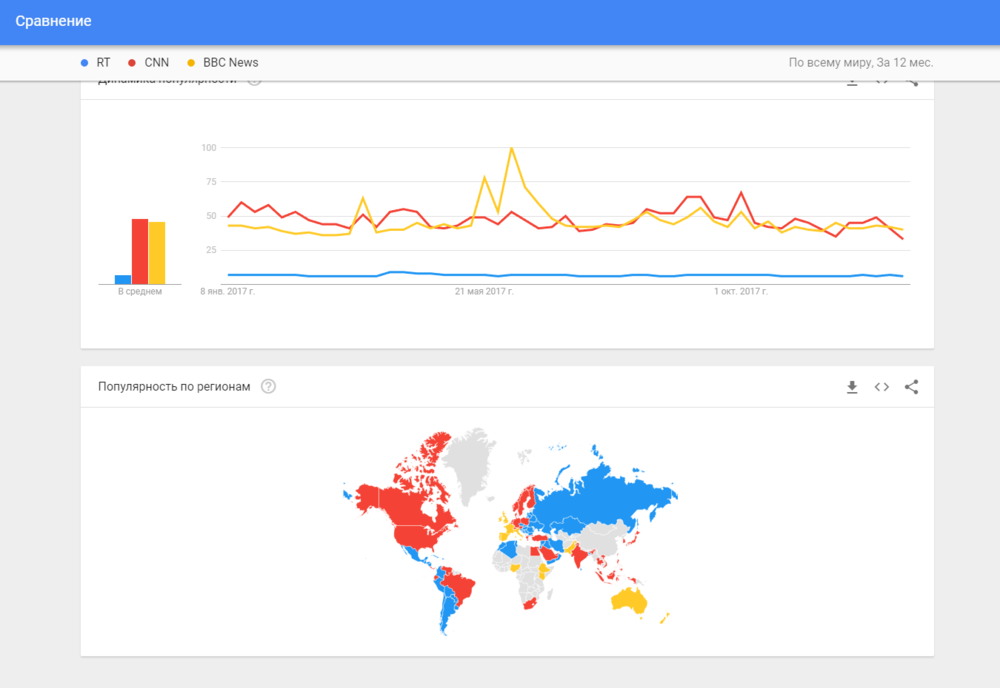Click the BBC News peak at 100

512,149
